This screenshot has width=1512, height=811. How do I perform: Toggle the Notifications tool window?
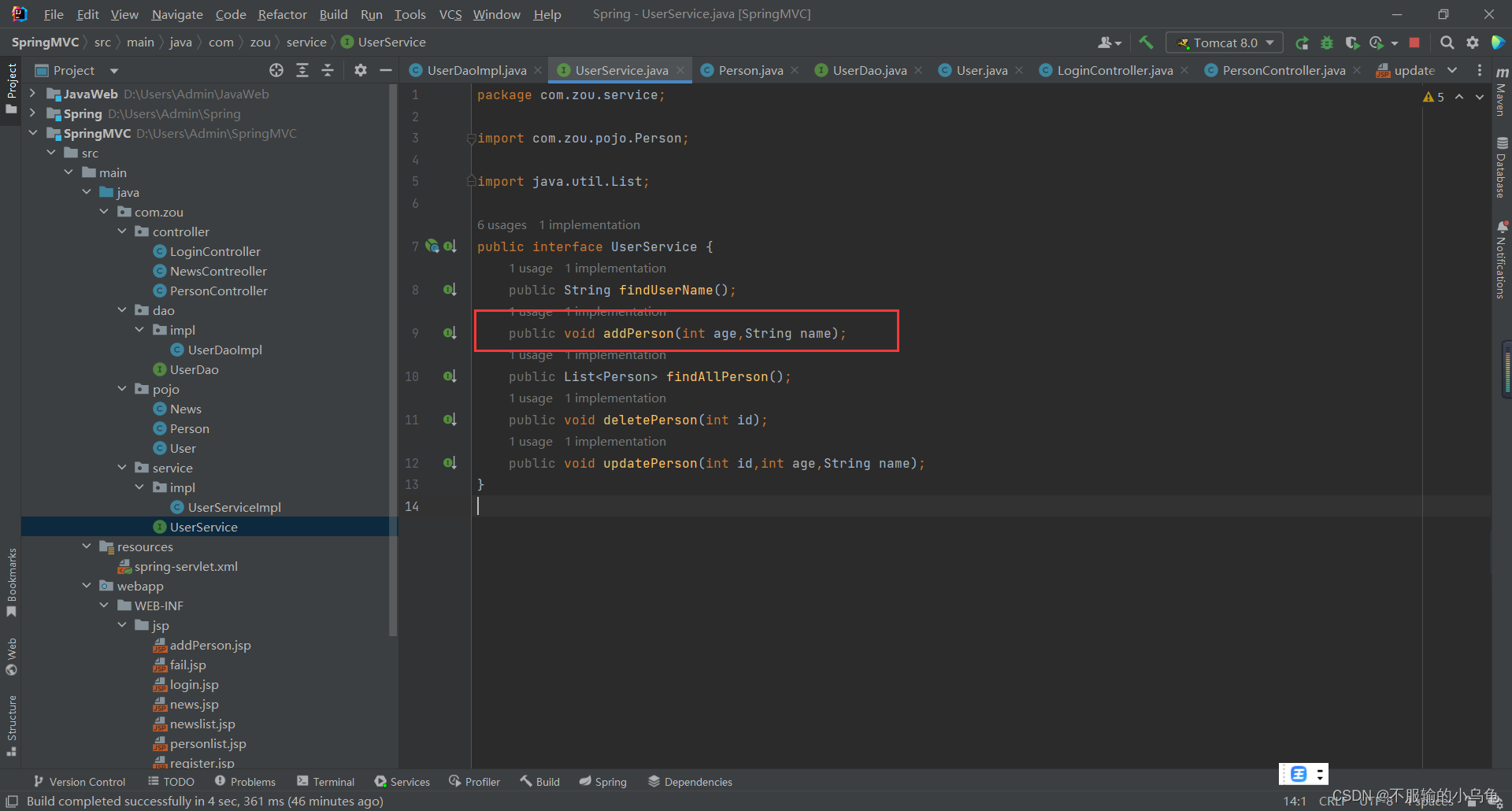coord(1503,257)
